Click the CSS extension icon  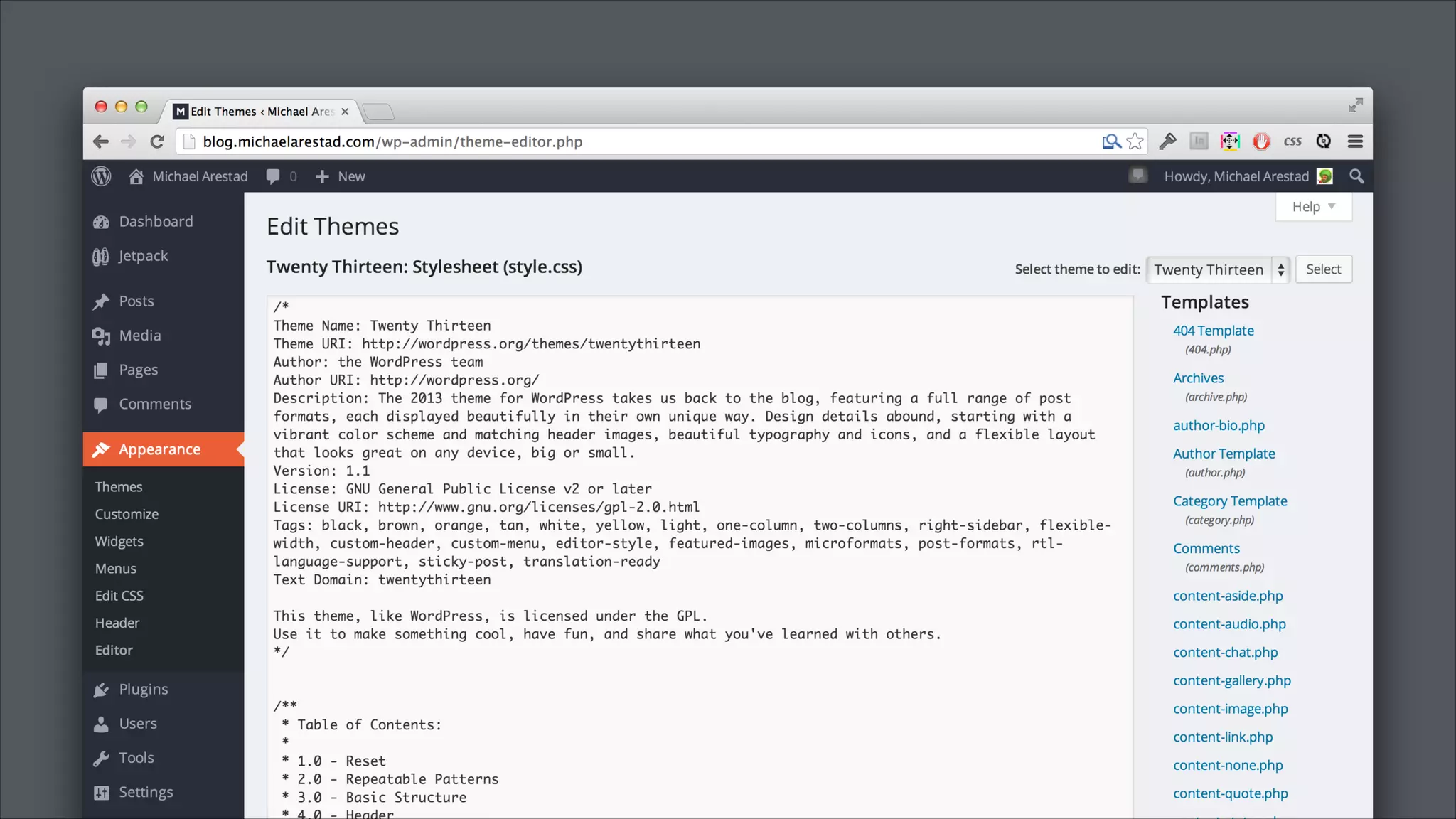point(1292,141)
